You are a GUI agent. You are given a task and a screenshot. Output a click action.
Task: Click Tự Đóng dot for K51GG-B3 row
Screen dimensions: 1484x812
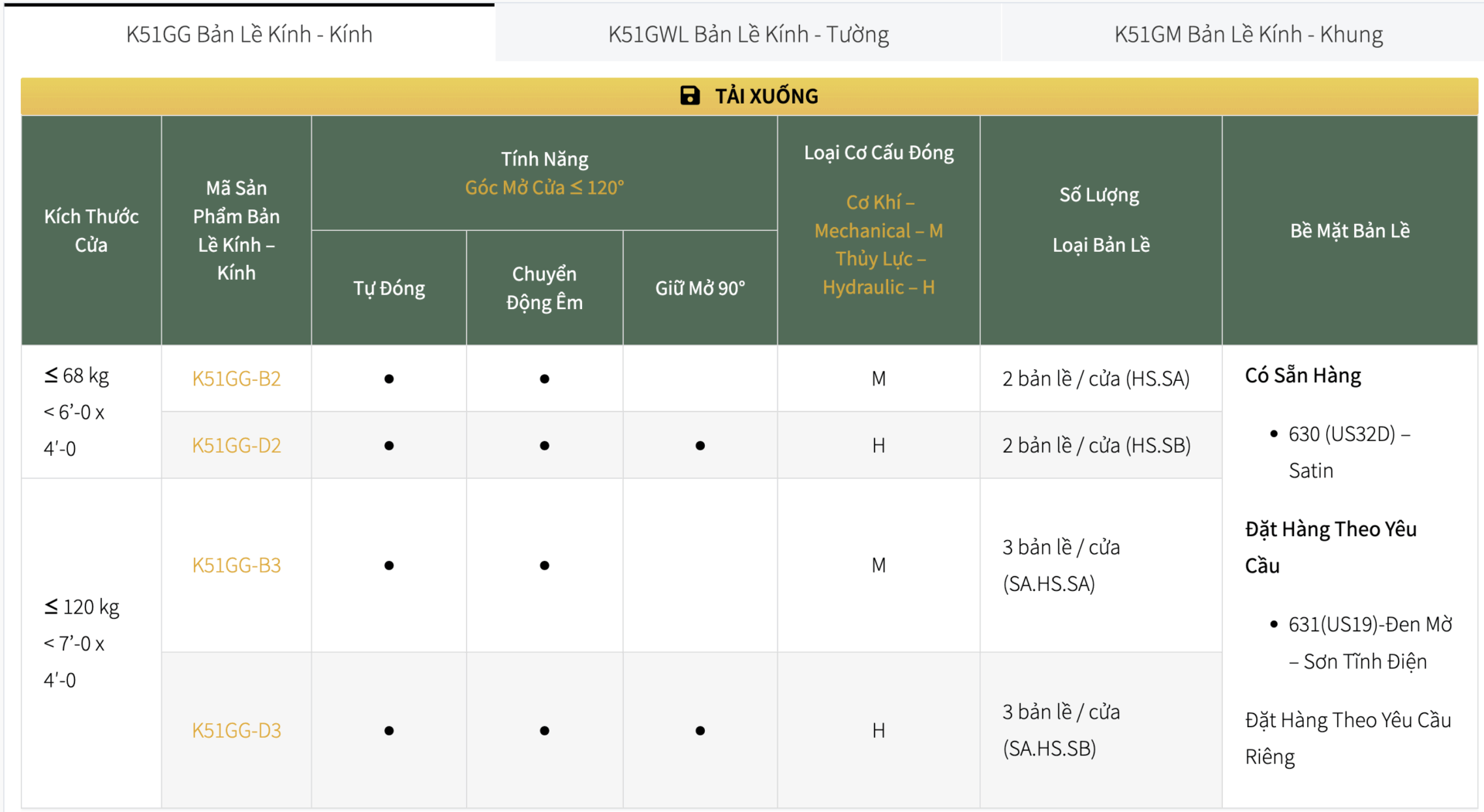click(x=389, y=565)
